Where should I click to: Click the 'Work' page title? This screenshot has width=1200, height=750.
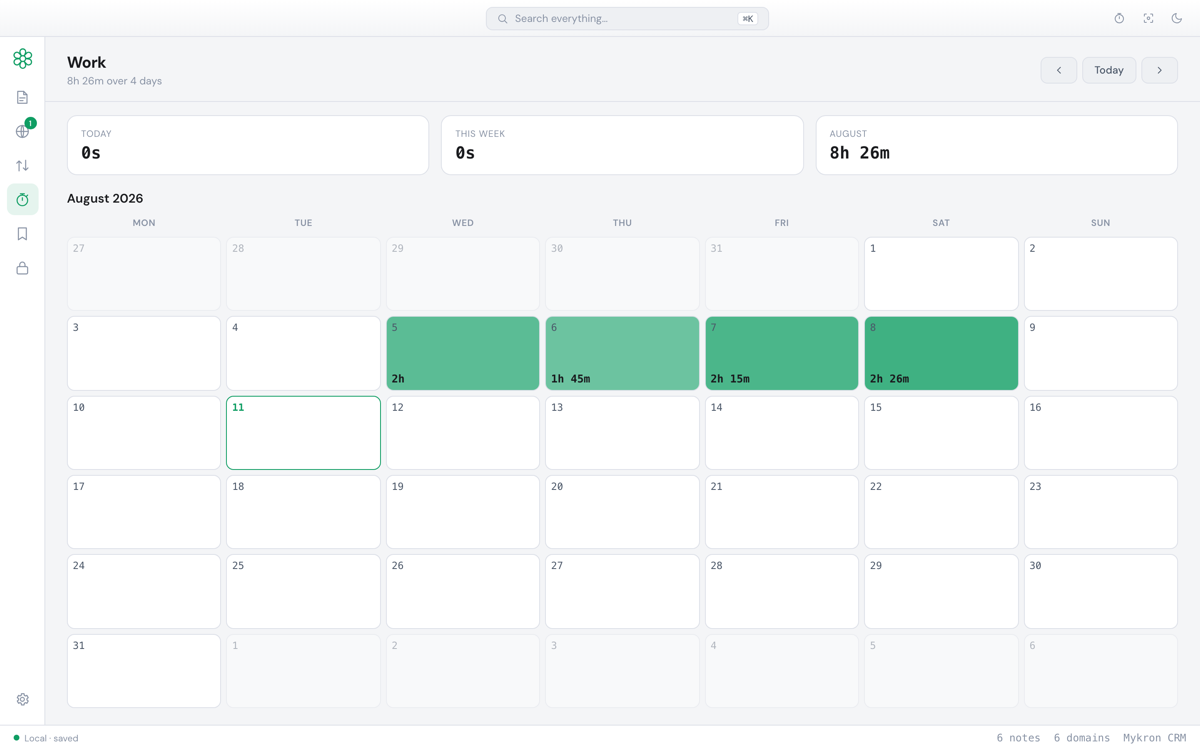pos(87,62)
